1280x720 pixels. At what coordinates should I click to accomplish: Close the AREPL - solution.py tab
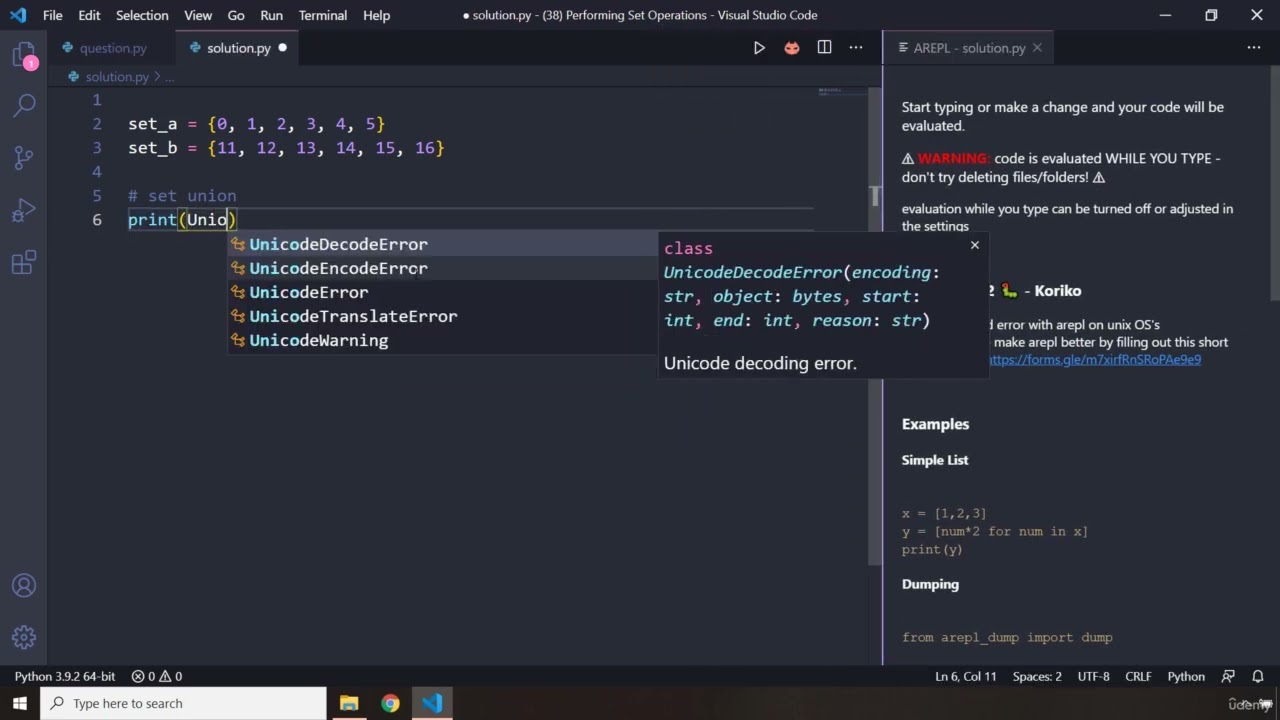(x=1037, y=47)
